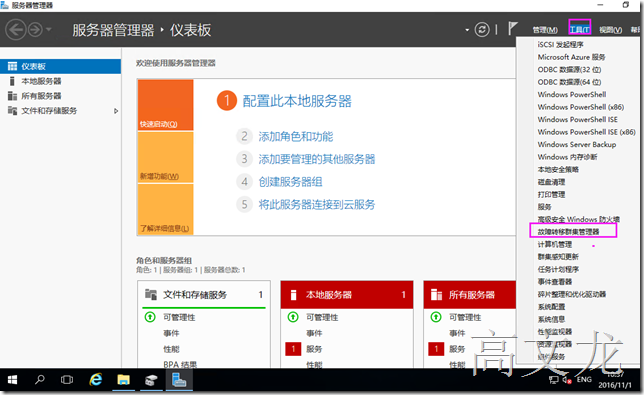Click the icon on 本地服务器 tile header
This screenshot has width=644, height=395.
293,294
